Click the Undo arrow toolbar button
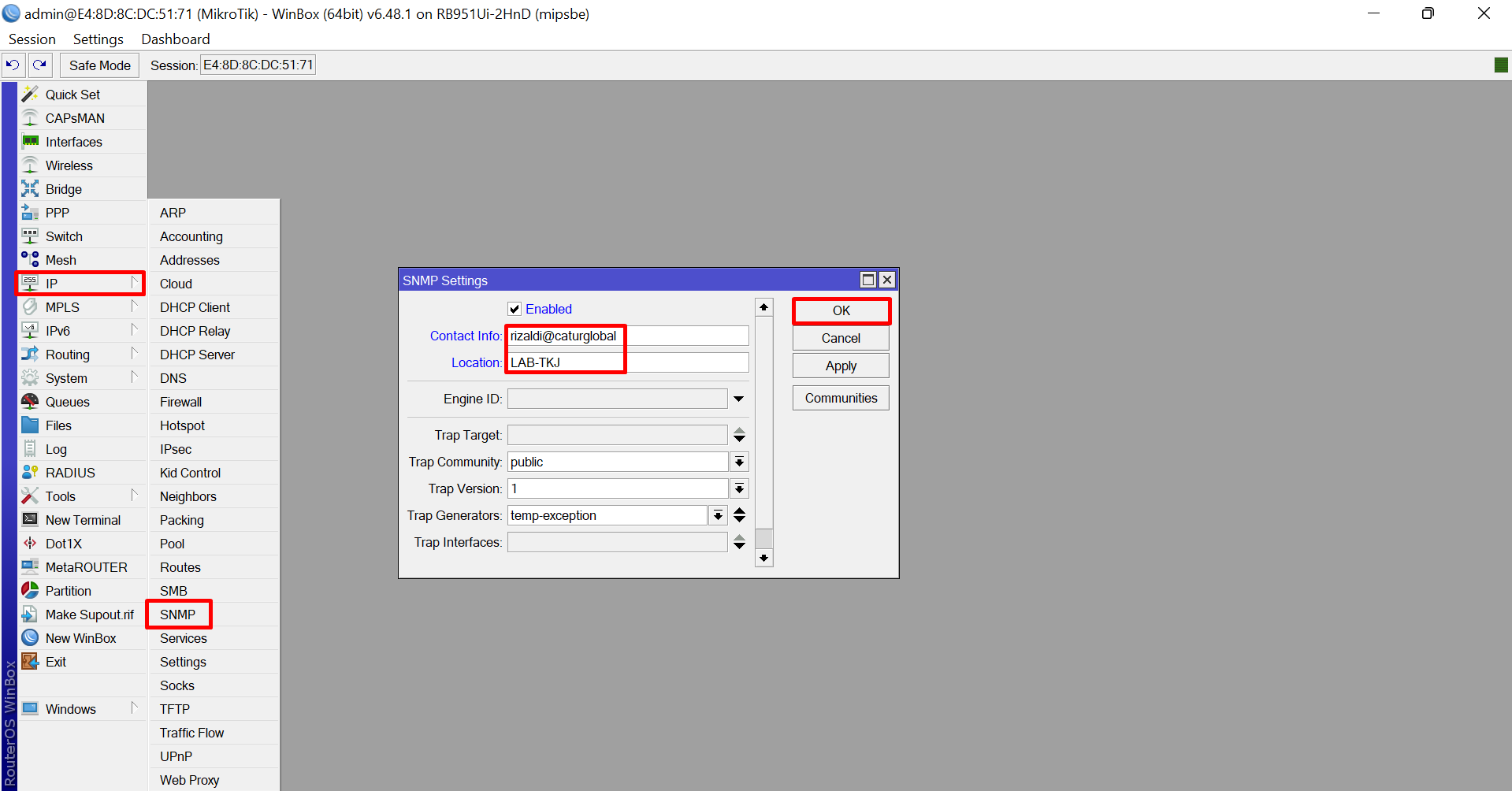The image size is (1512, 791). [13, 65]
